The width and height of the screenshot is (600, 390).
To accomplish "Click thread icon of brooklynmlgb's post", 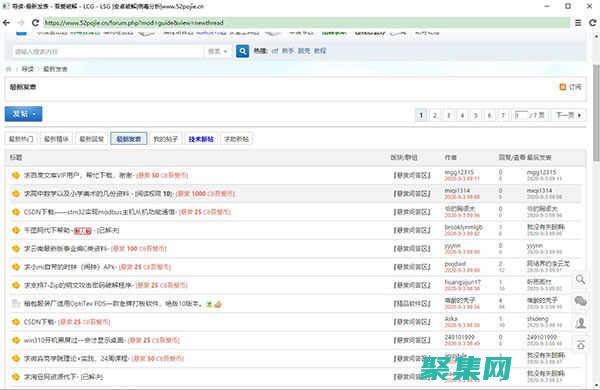I will (x=16, y=230).
